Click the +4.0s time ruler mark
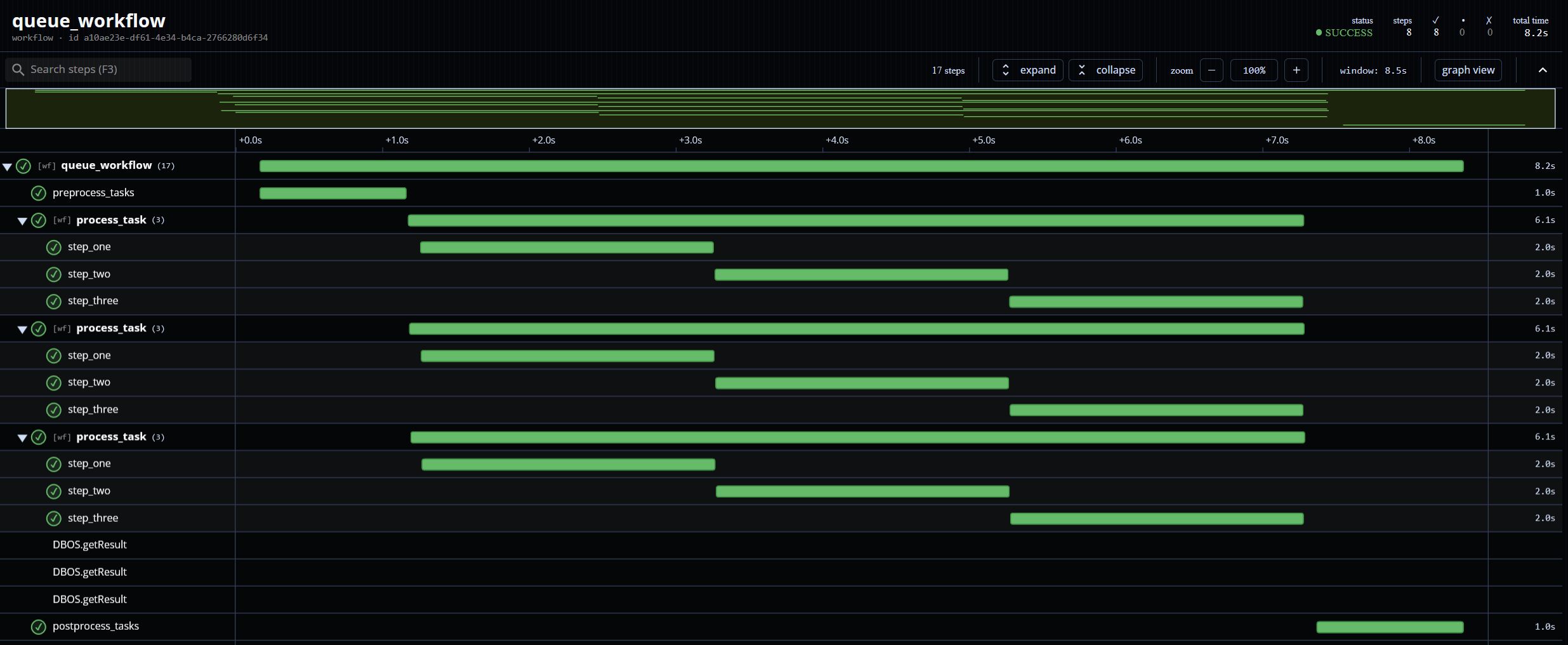 pyautogui.click(x=837, y=140)
